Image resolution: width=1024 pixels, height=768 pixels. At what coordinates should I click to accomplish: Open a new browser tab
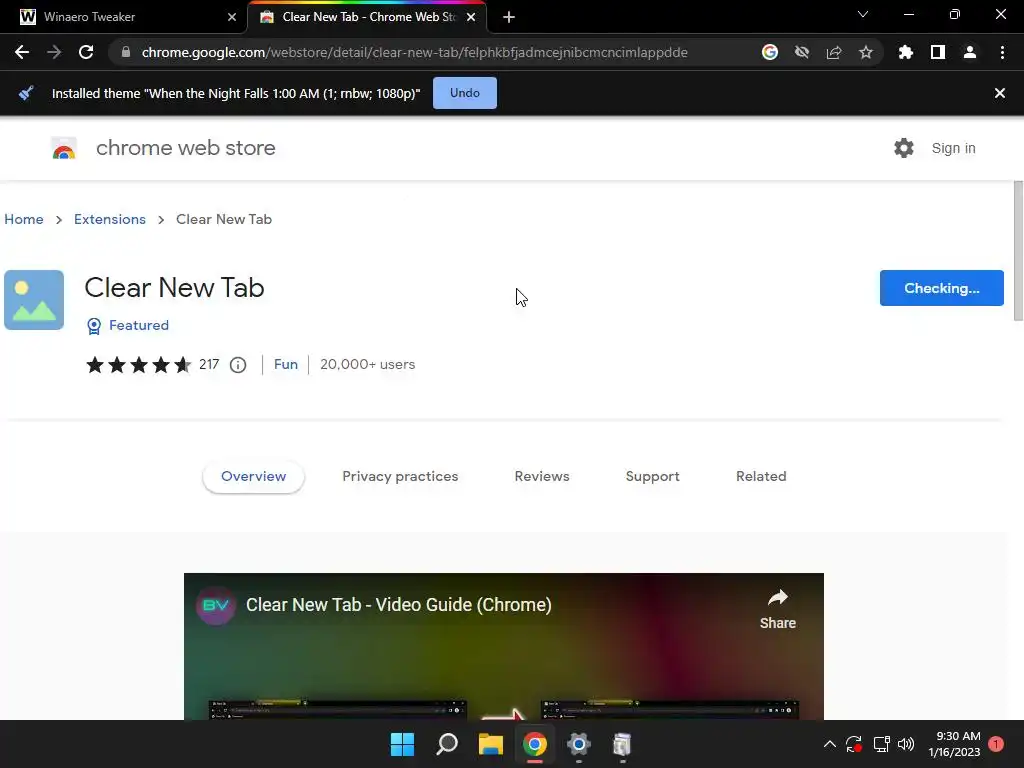pos(509,17)
